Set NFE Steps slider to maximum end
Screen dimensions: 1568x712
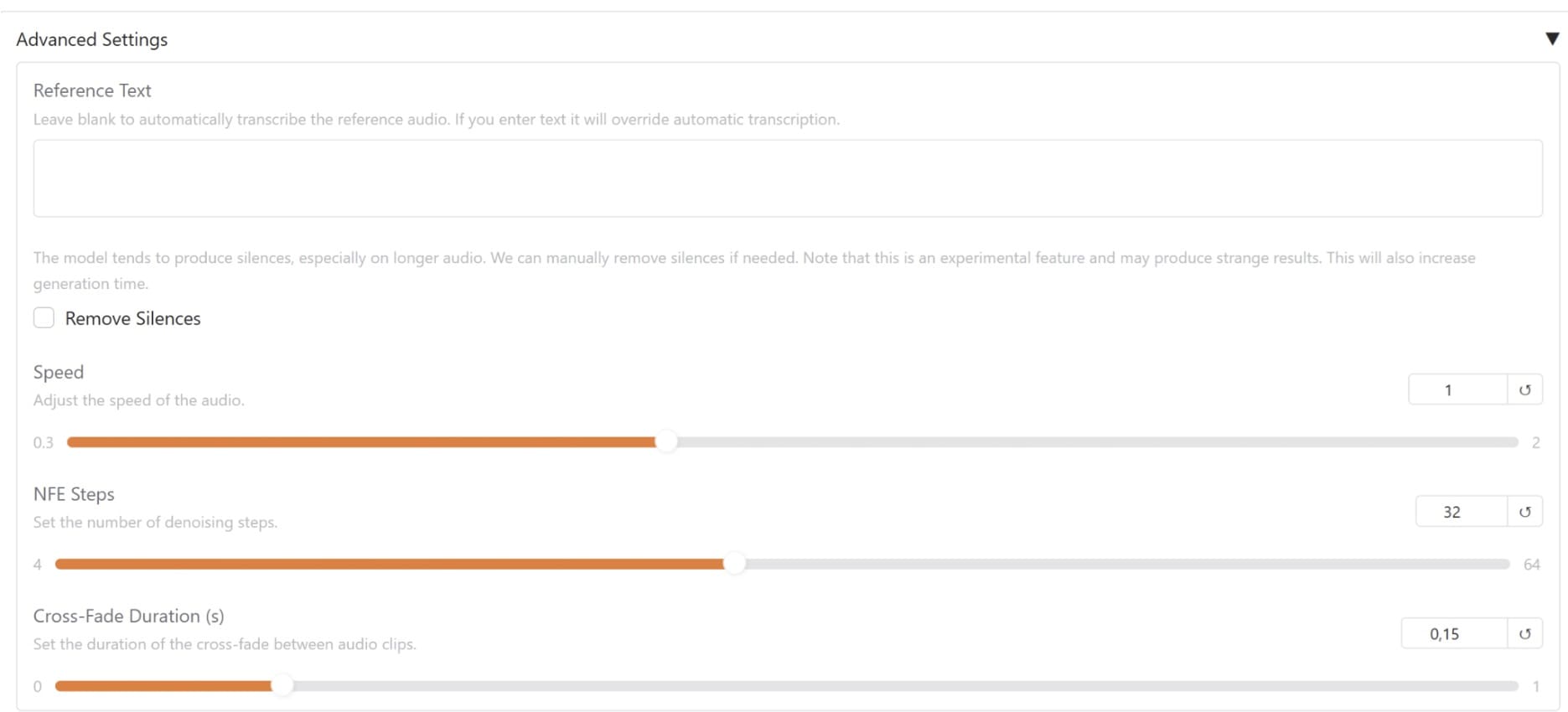click(1507, 565)
